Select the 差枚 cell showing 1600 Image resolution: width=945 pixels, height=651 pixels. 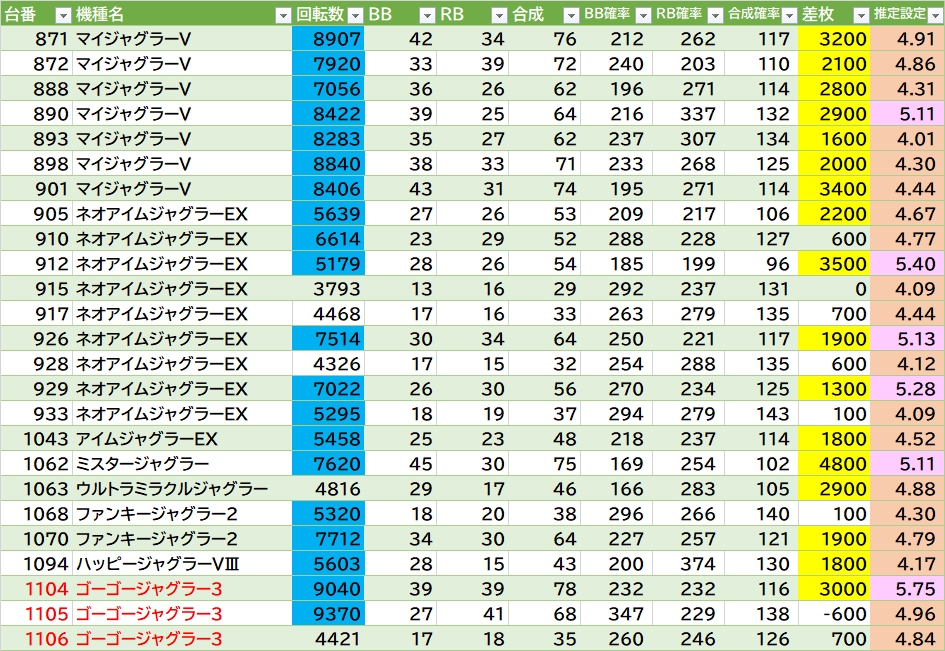point(834,139)
